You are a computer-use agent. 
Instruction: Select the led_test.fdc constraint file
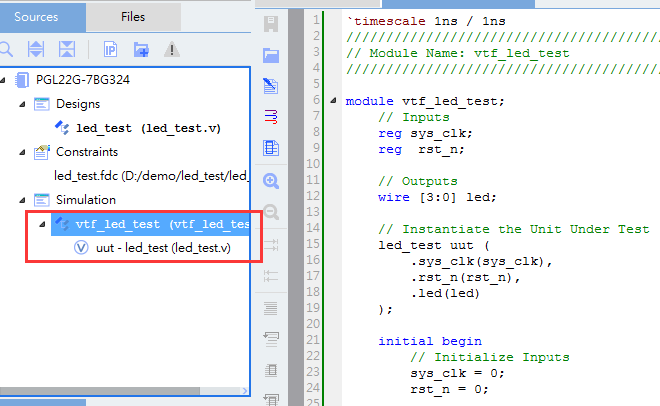tap(151, 176)
